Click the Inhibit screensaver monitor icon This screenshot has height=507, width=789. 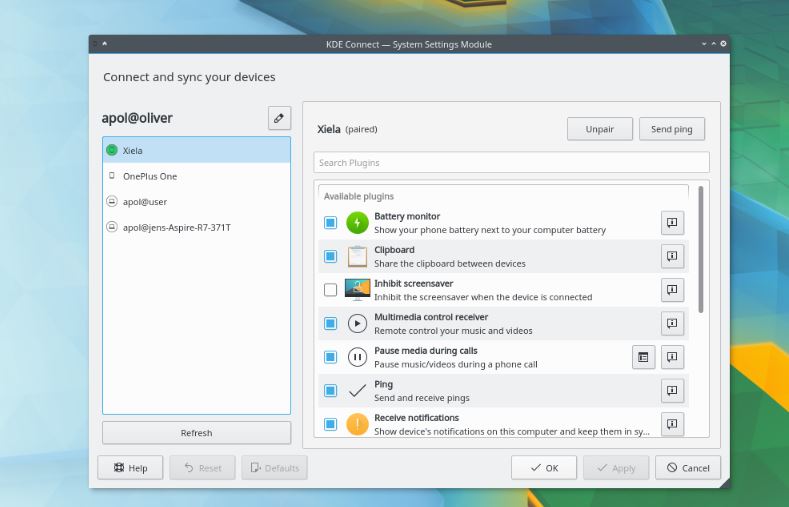[357, 290]
